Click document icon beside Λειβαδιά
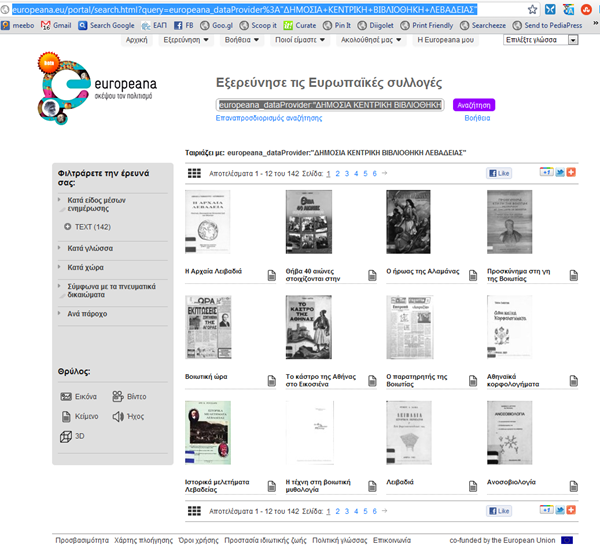Image resolution: width=600 pixels, height=548 pixels. point(473,486)
